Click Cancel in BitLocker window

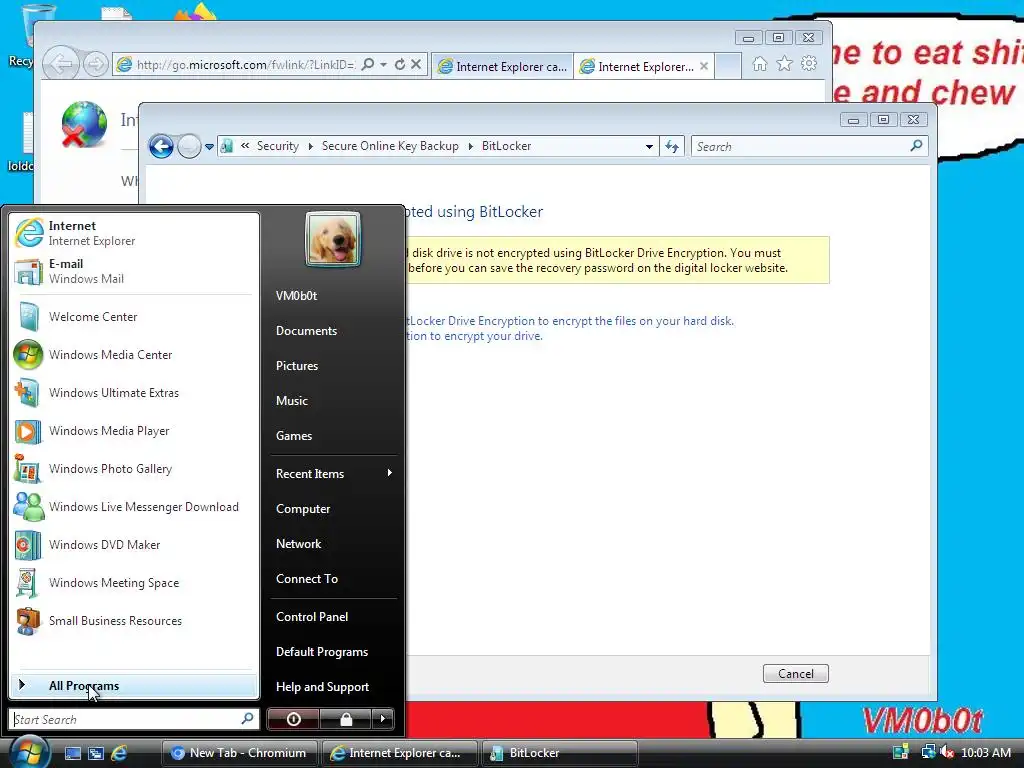[x=795, y=674]
